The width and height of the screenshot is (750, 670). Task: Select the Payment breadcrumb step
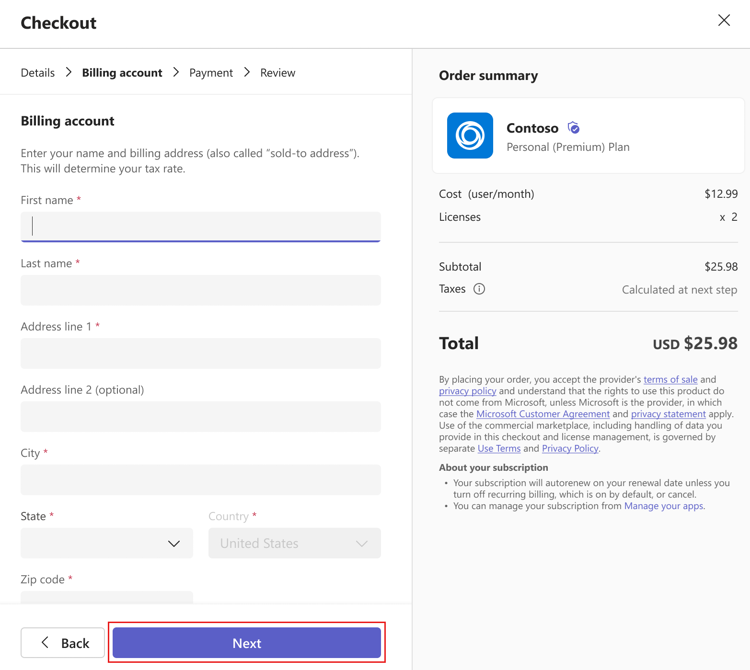coord(211,73)
